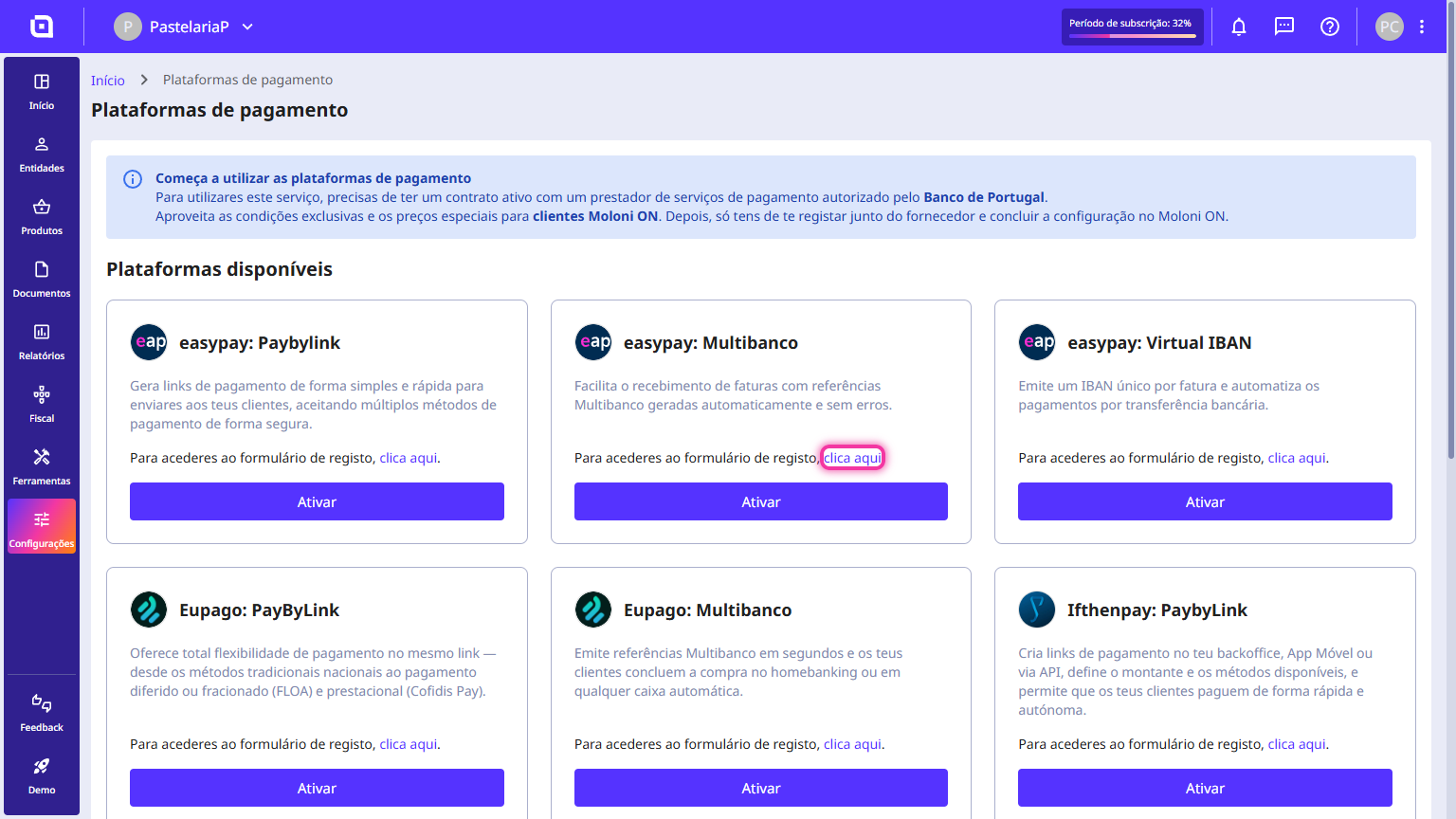Click the easypay Paybylink logo

click(149, 342)
